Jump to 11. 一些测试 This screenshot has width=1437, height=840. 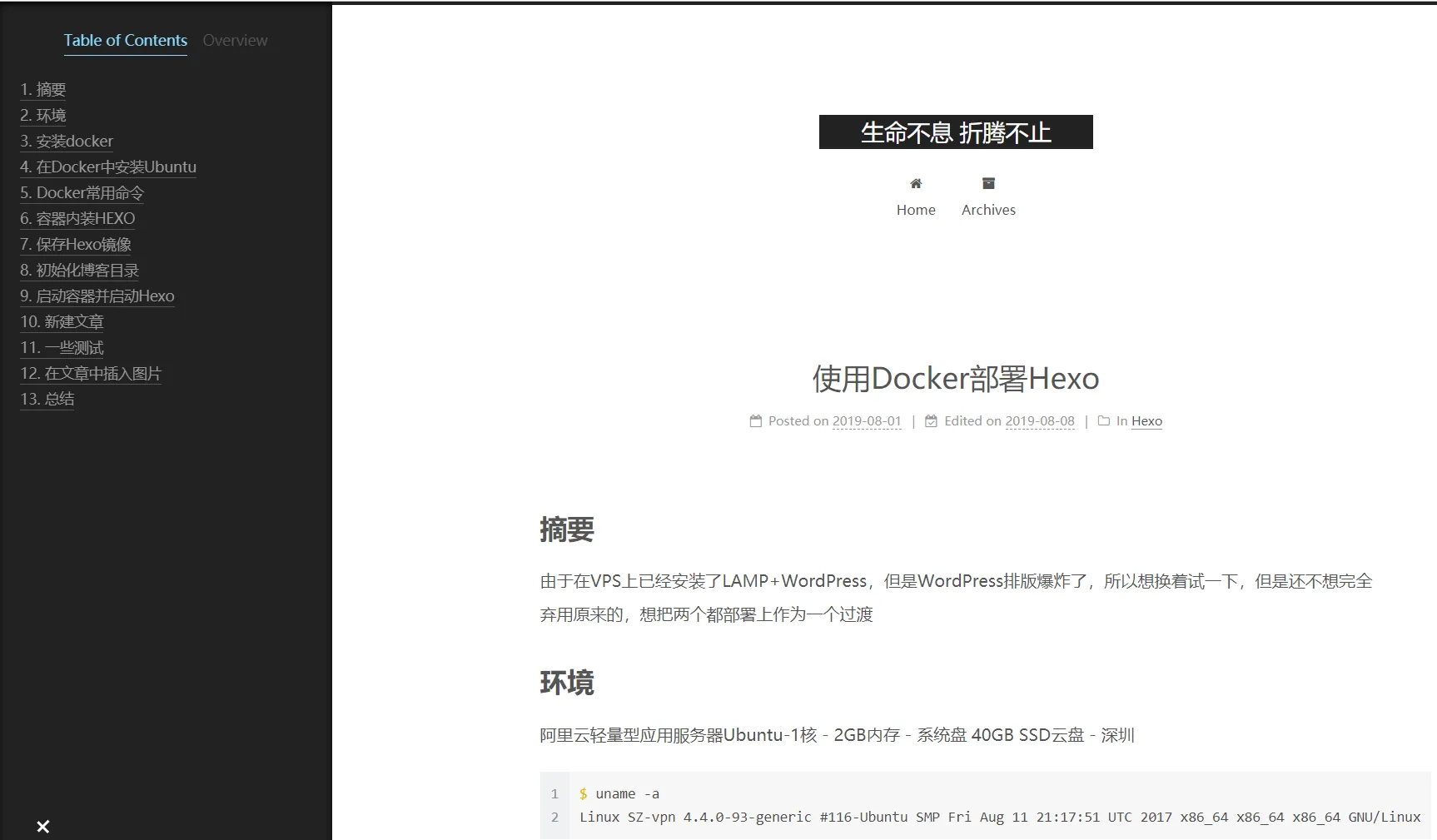click(62, 347)
